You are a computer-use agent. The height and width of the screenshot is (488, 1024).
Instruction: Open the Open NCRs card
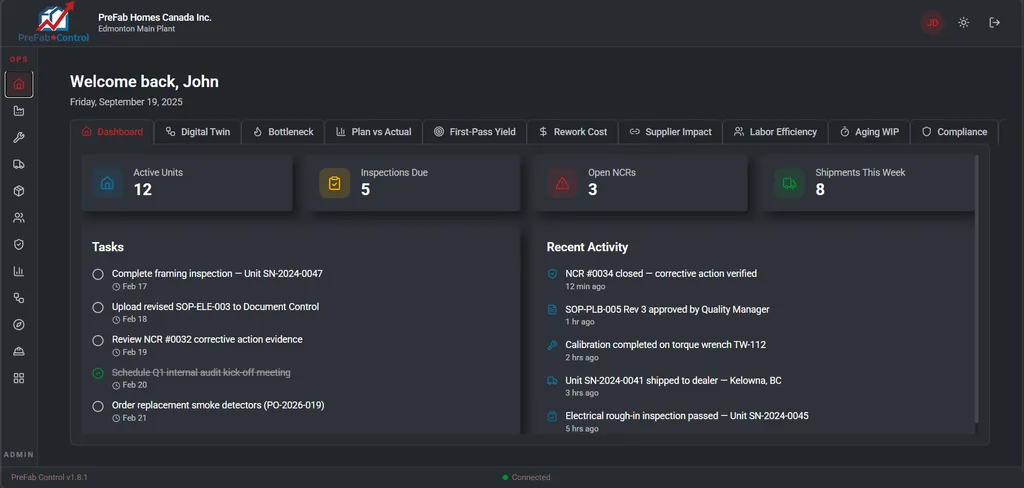642,183
